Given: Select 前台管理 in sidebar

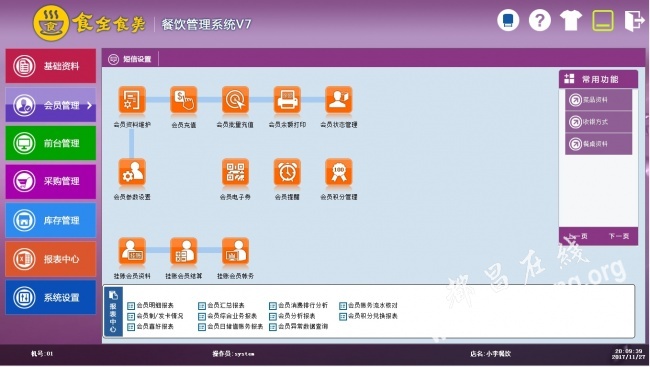Looking at the screenshot, I should [x=51, y=143].
